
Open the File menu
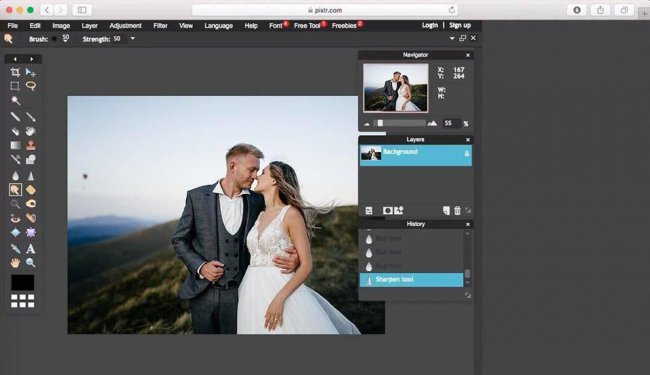[x=13, y=26]
